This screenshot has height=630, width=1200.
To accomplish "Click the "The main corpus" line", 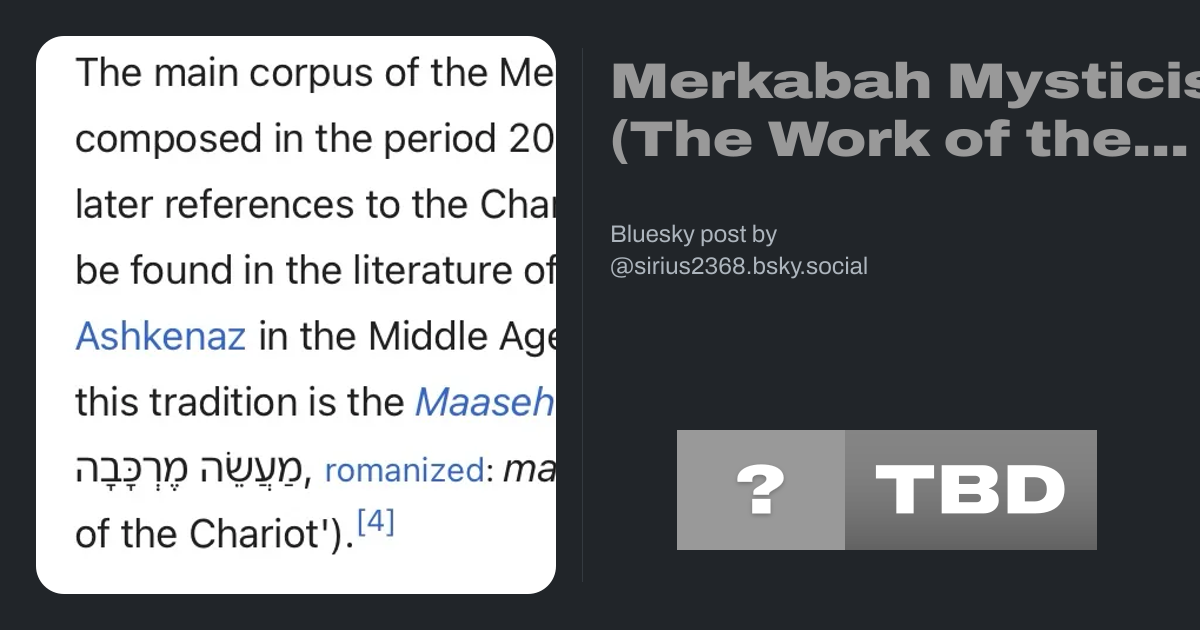I will tap(314, 73).
